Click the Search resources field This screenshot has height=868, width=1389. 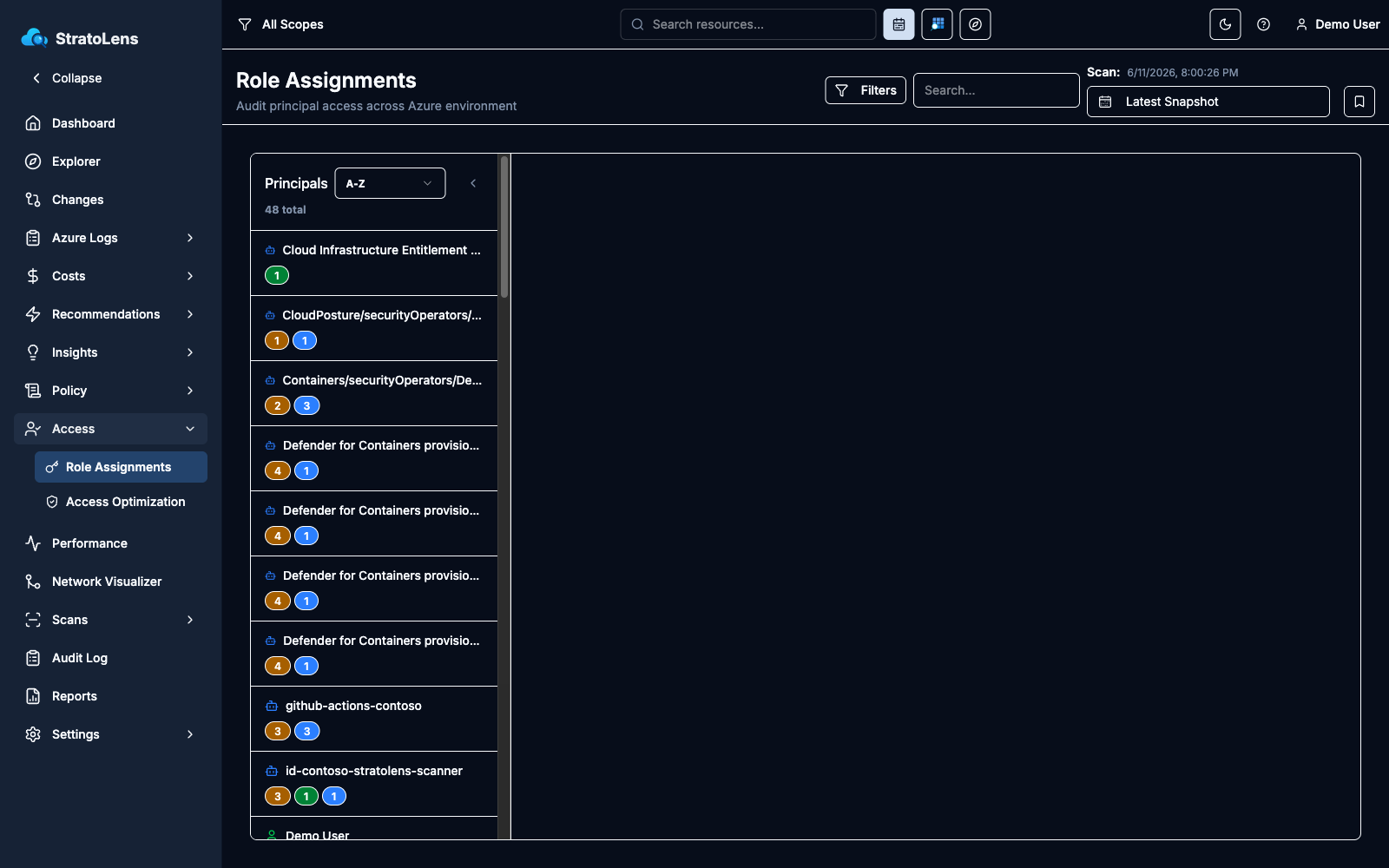pyautogui.click(x=748, y=24)
